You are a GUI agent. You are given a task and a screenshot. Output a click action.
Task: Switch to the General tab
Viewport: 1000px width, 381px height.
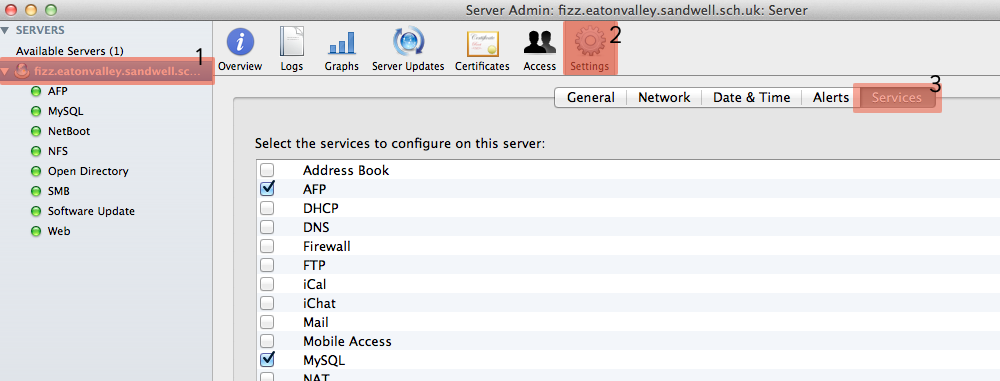pos(591,98)
